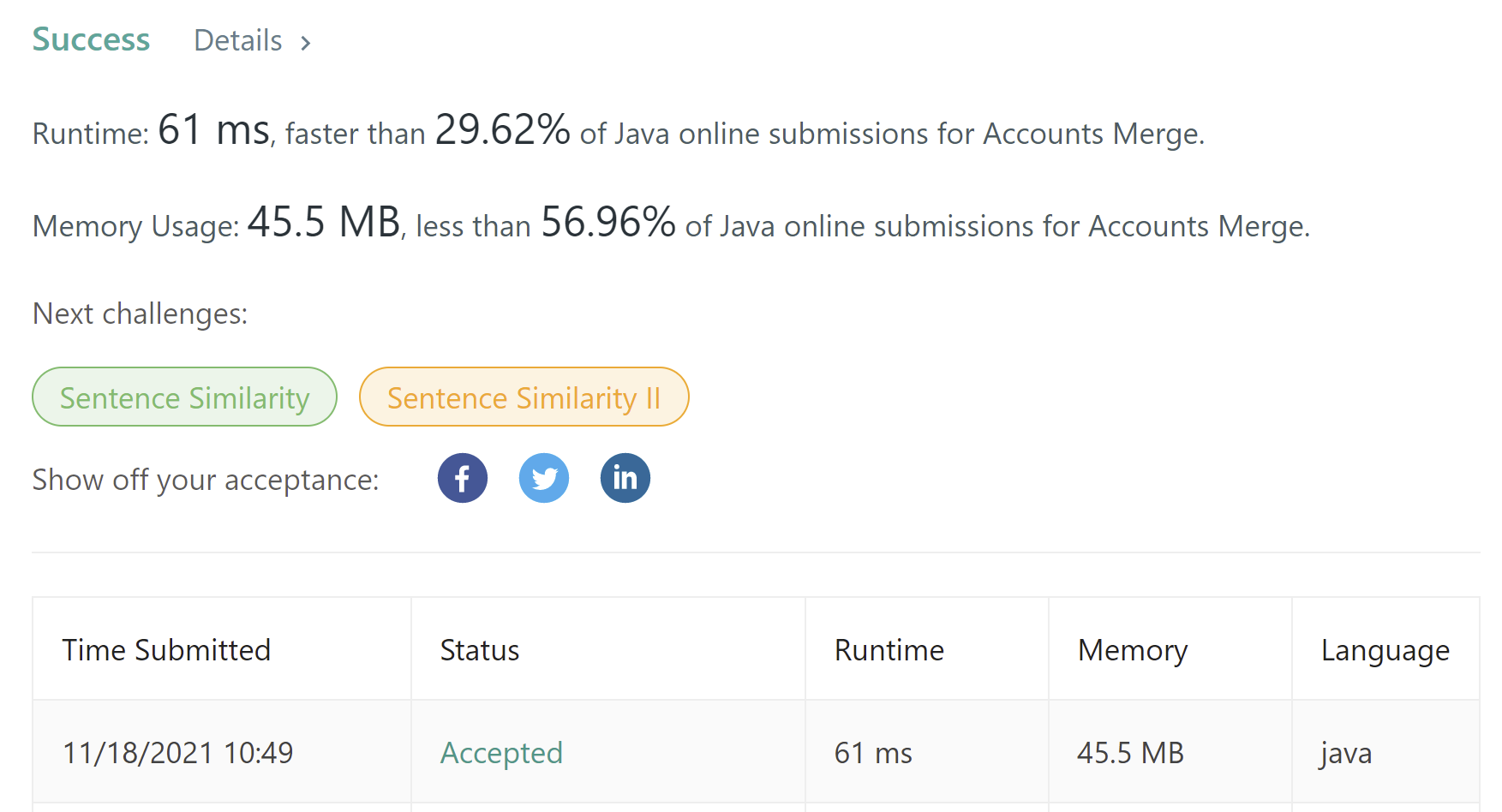Share acceptance on LinkedIn
Image resolution: width=1502 pixels, height=812 pixels.
click(625, 478)
